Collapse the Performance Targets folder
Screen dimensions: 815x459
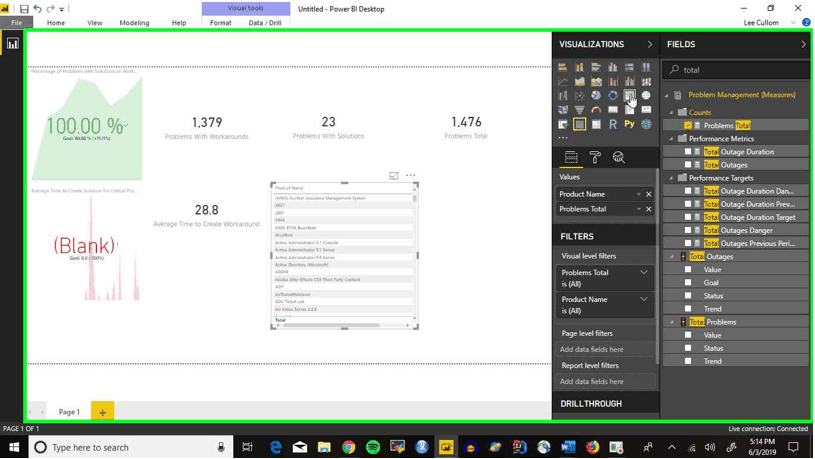672,178
